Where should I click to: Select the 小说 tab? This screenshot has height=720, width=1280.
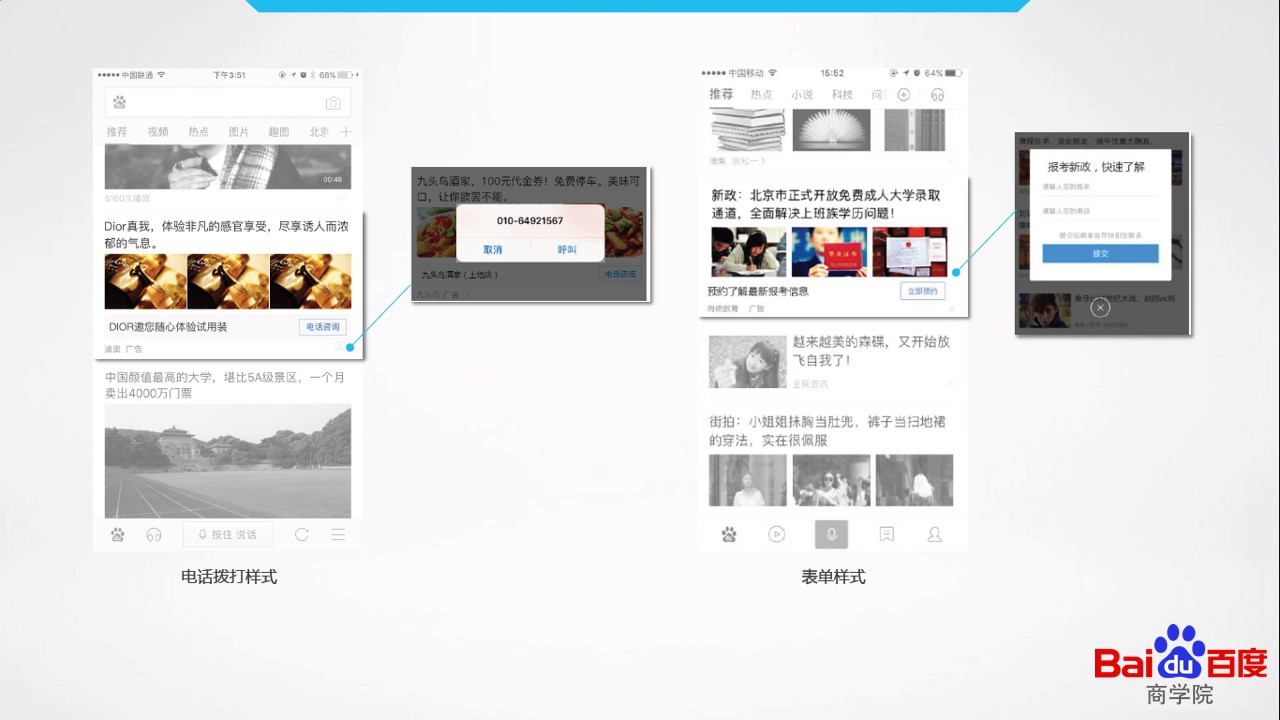[802, 95]
